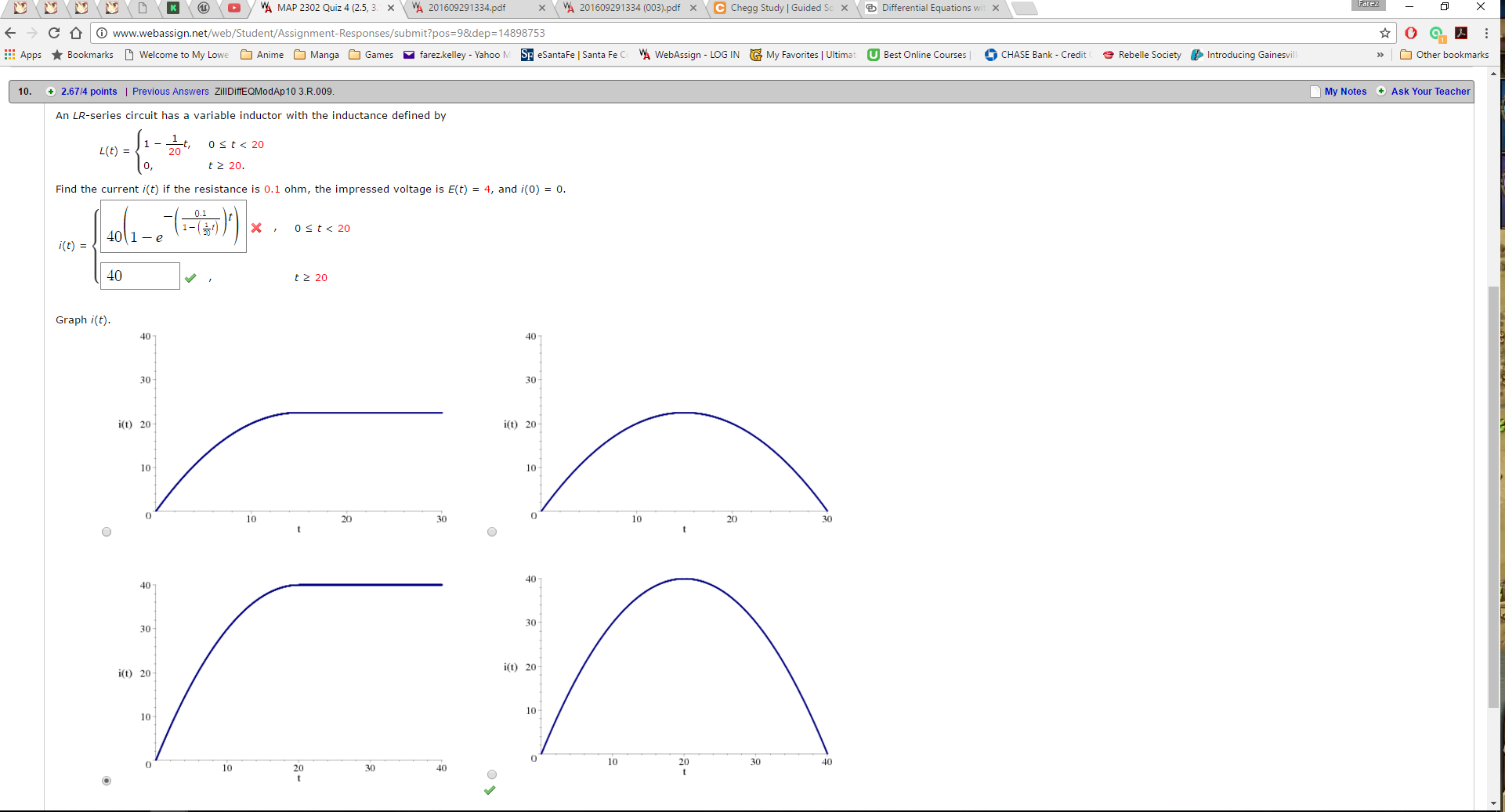Image resolution: width=1505 pixels, height=812 pixels.
Task: Open the CHASE Bank Credit bookmark
Action: click(1037, 55)
